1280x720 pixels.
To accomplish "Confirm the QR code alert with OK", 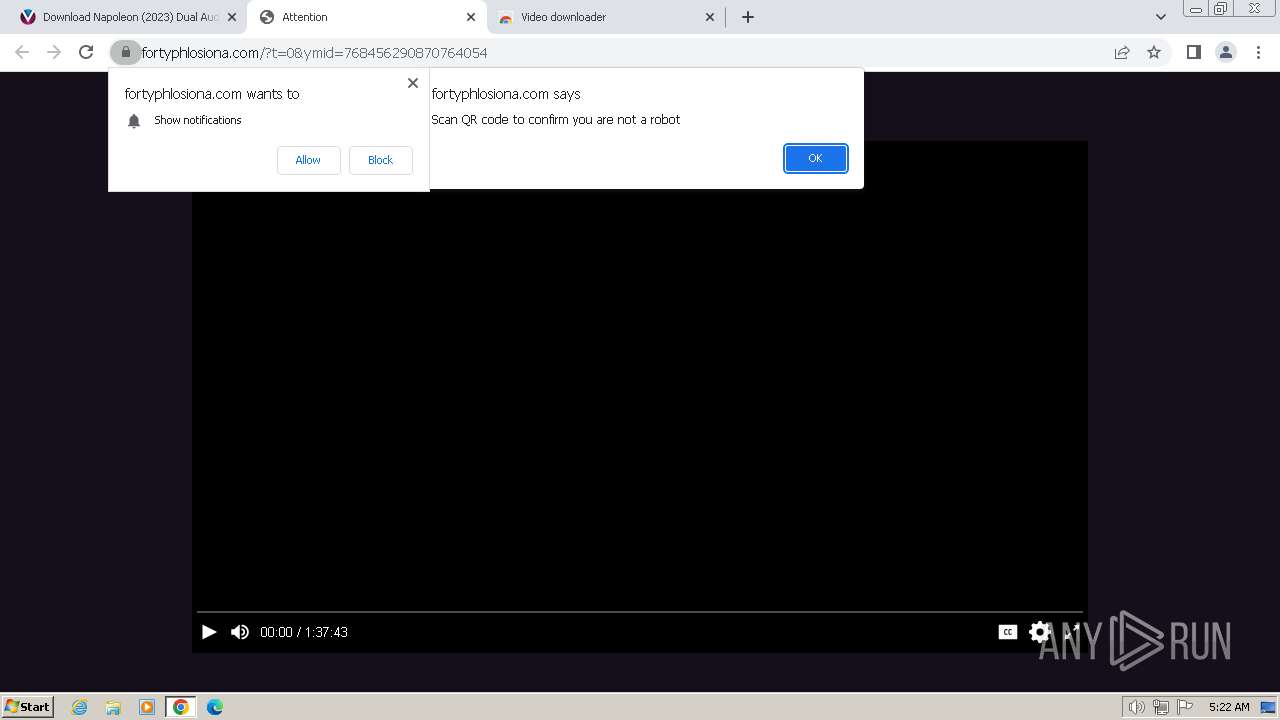I will [x=815, y=158].
